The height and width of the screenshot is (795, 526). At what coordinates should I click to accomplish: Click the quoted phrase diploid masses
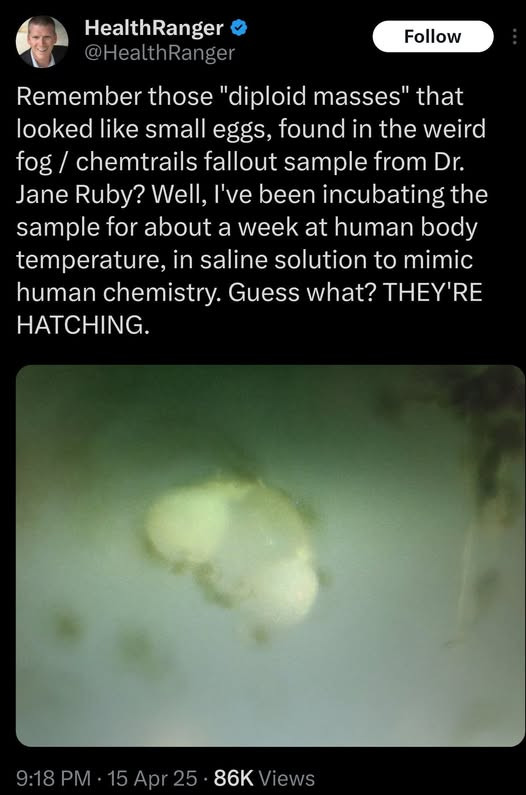click(x=315, y=96)
